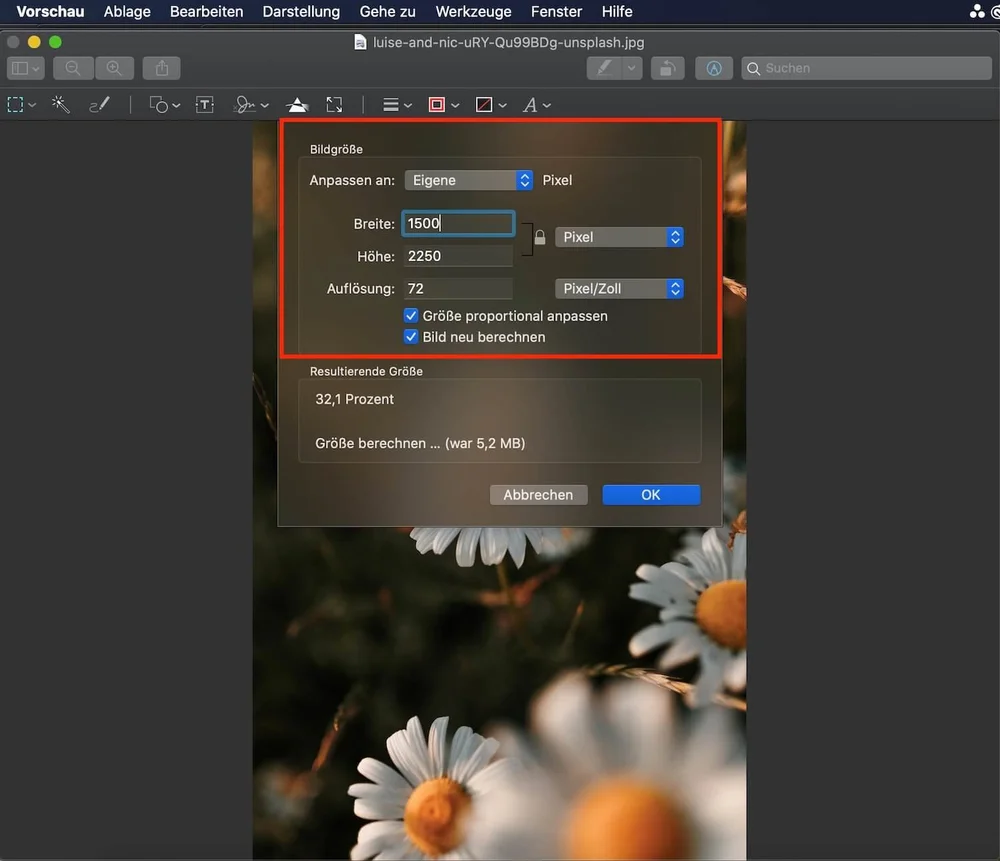Open the fill color swatch icon

coord(484,105)
